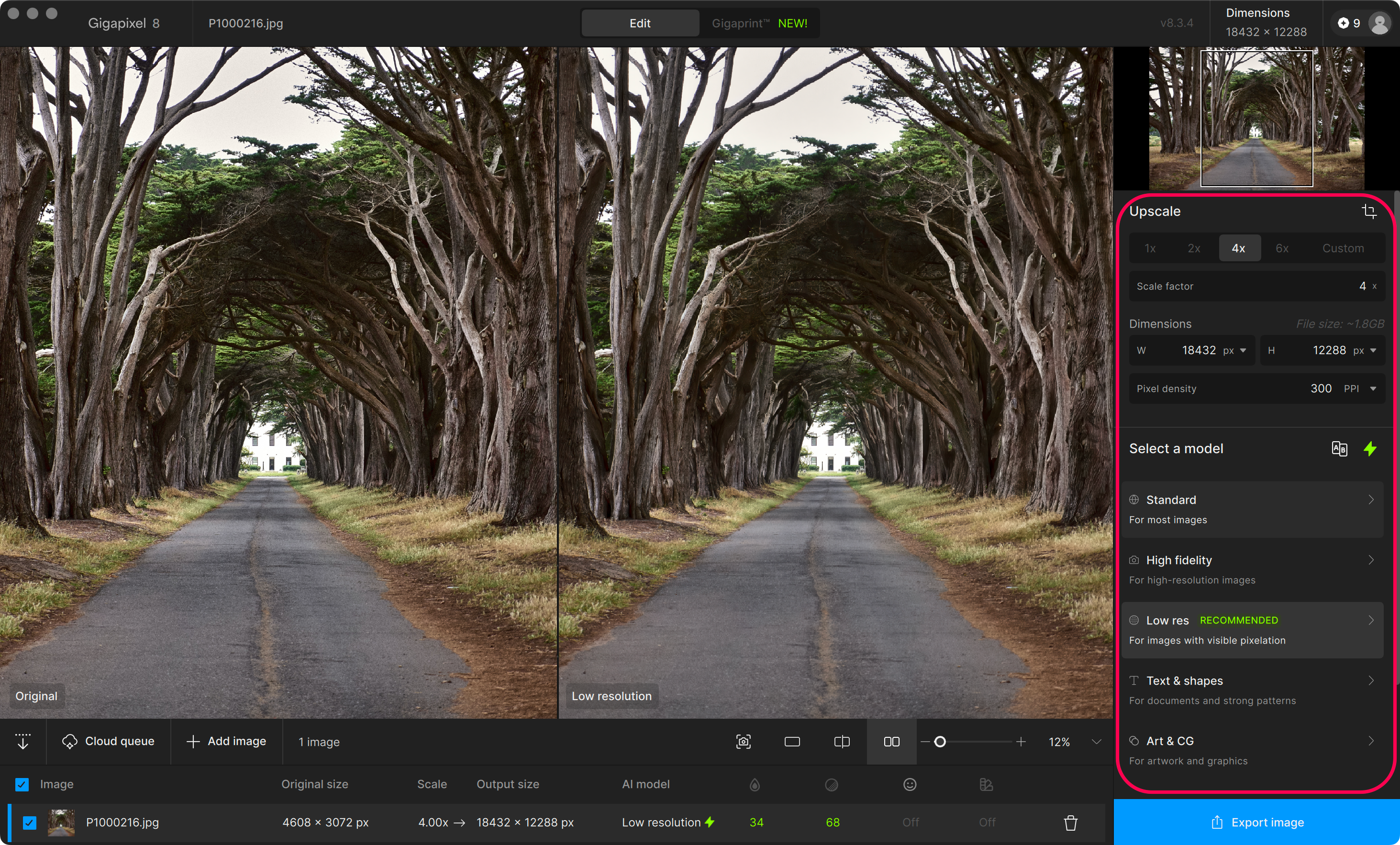Click the crop icon in Upscale panel
The image size is (1400, 845).
click(x=1369, y=211)
